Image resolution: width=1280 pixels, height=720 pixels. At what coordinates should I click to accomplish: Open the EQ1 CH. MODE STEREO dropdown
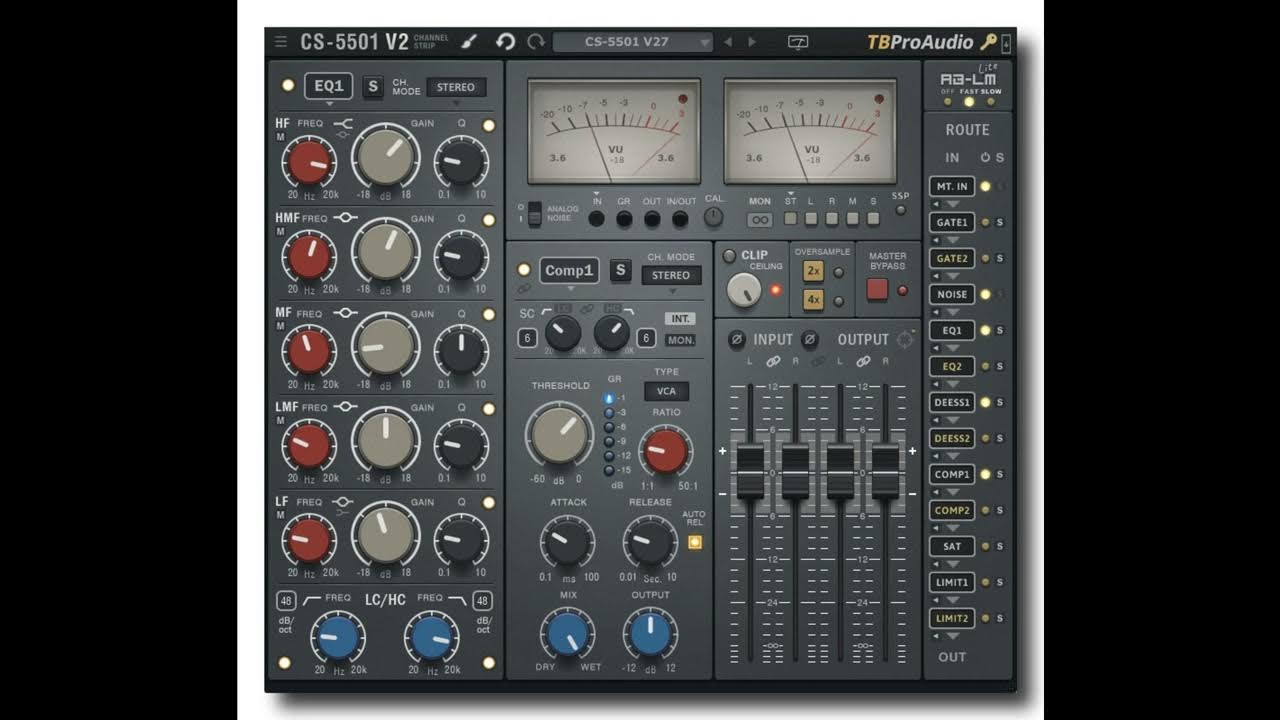(x=456, y=87)
